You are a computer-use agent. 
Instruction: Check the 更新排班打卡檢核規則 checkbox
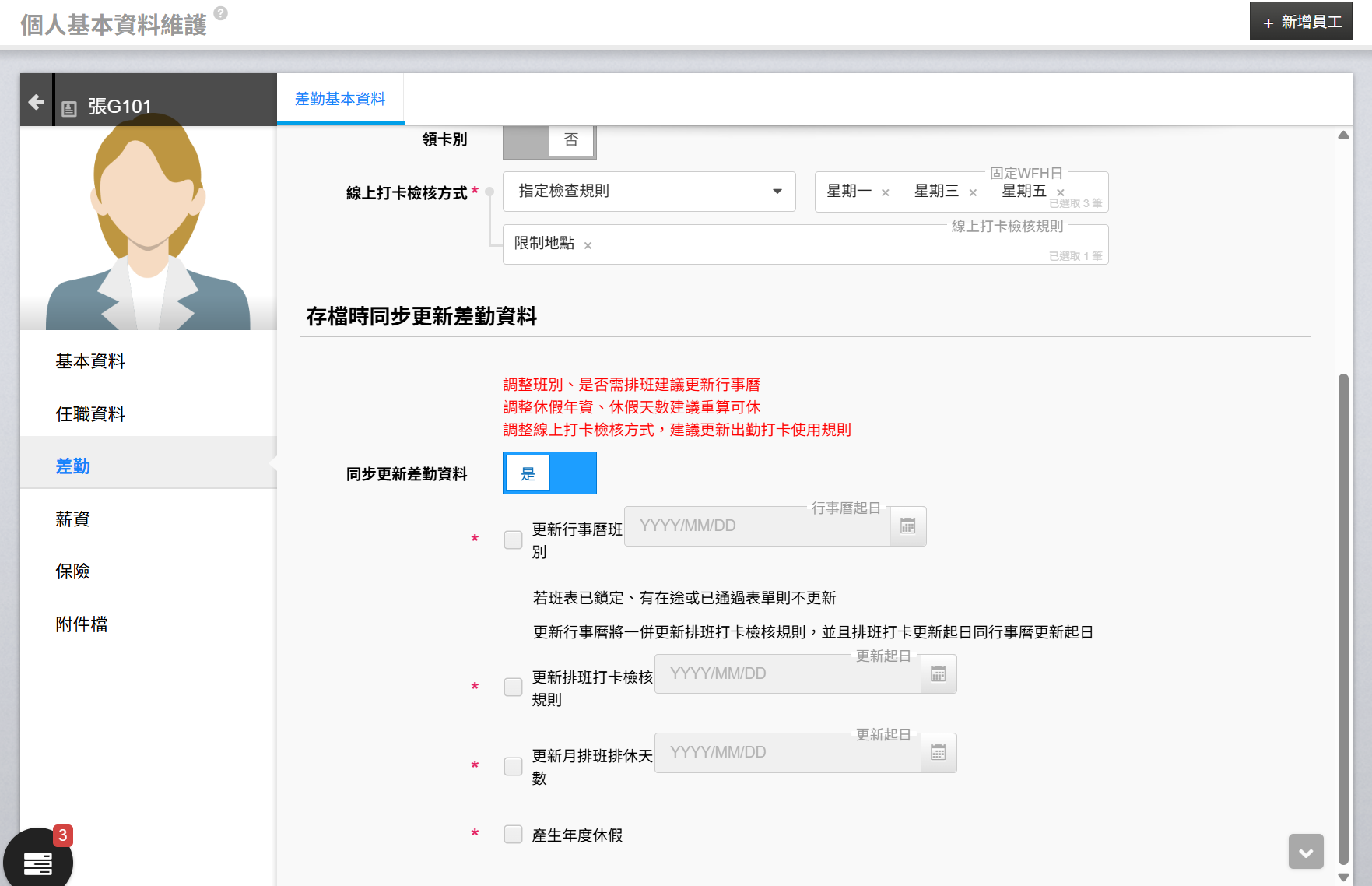(513, 687)
